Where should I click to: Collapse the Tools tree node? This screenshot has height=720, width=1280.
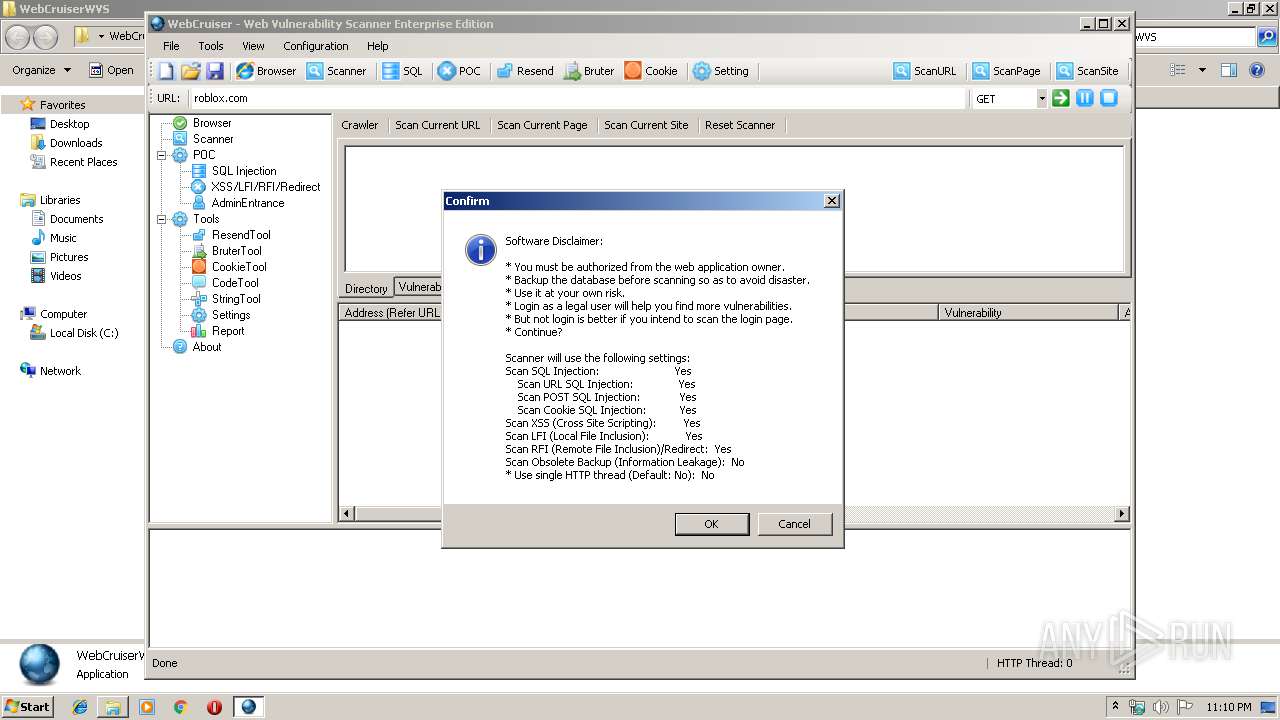click(162, 219)
